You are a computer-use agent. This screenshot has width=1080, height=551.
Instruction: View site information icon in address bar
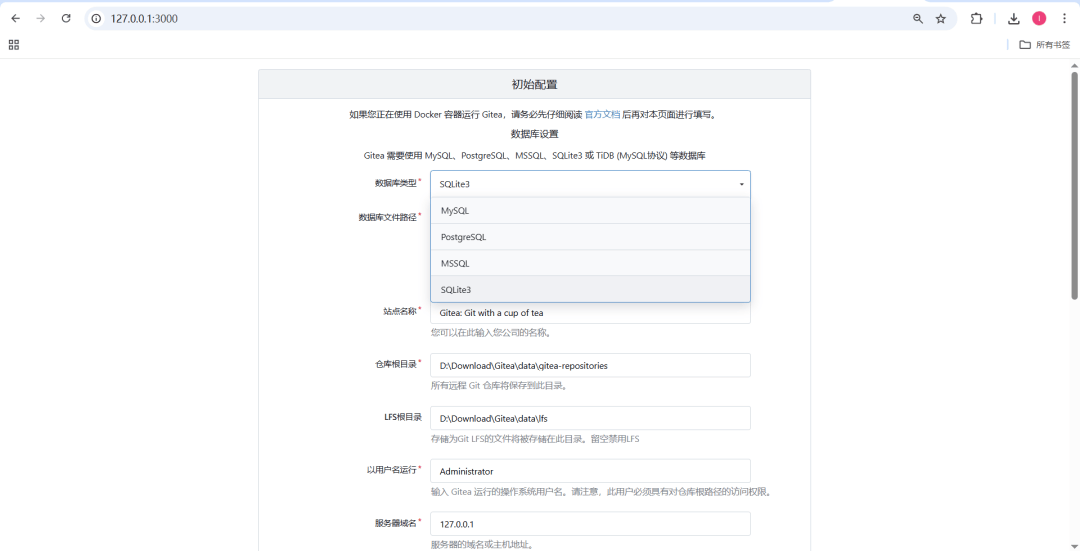[x=96, y=19]
